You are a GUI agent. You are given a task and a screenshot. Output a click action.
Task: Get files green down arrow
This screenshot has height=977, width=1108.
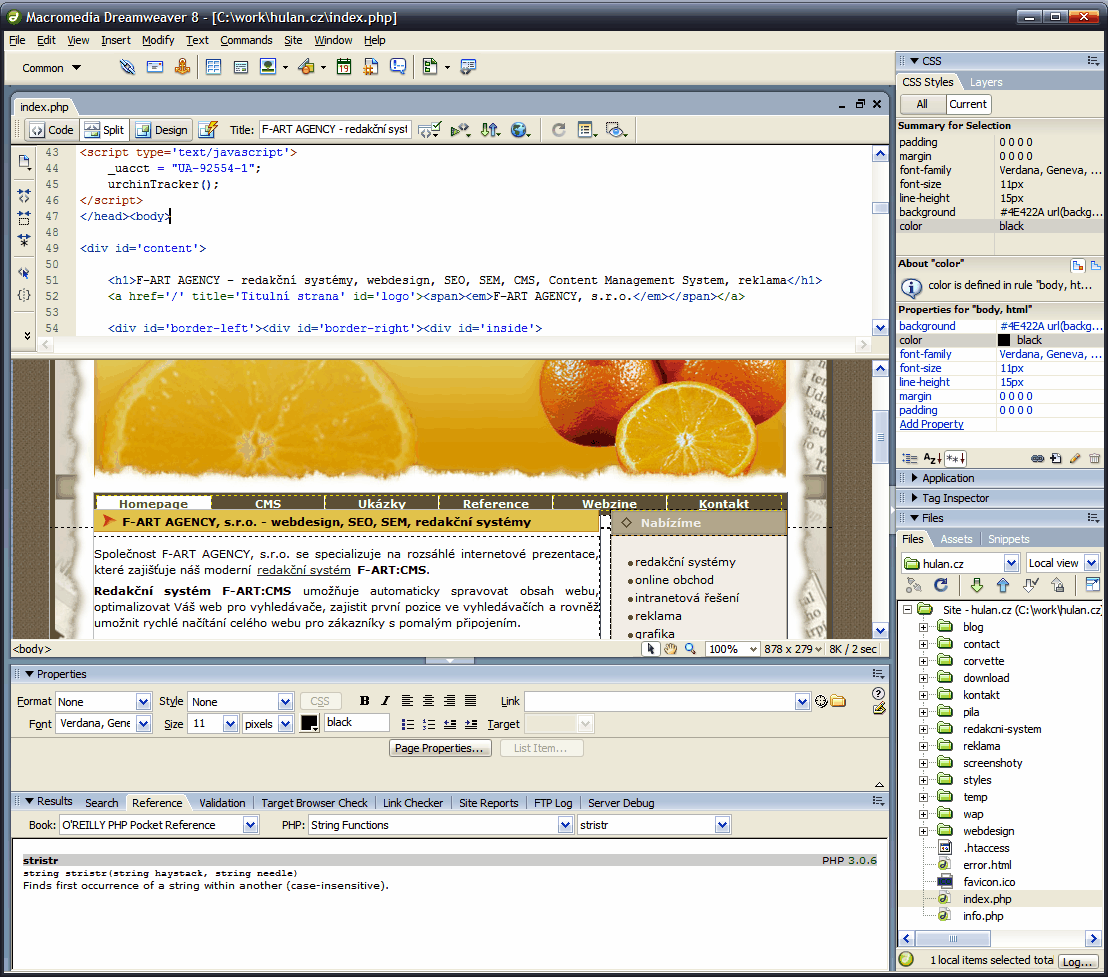(x=977, y=585)
